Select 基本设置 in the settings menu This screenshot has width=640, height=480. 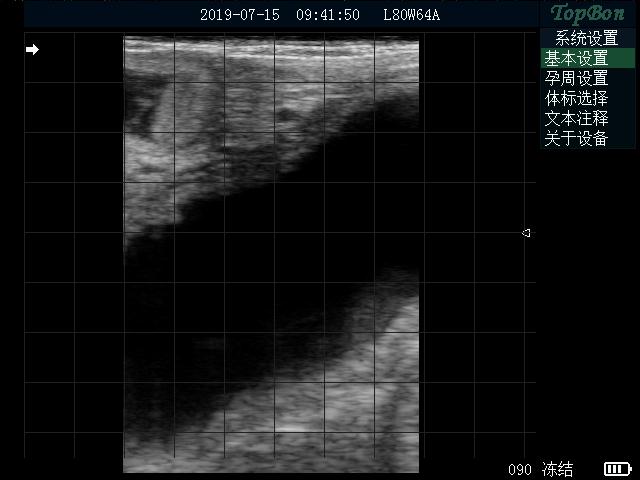point(576,59)
